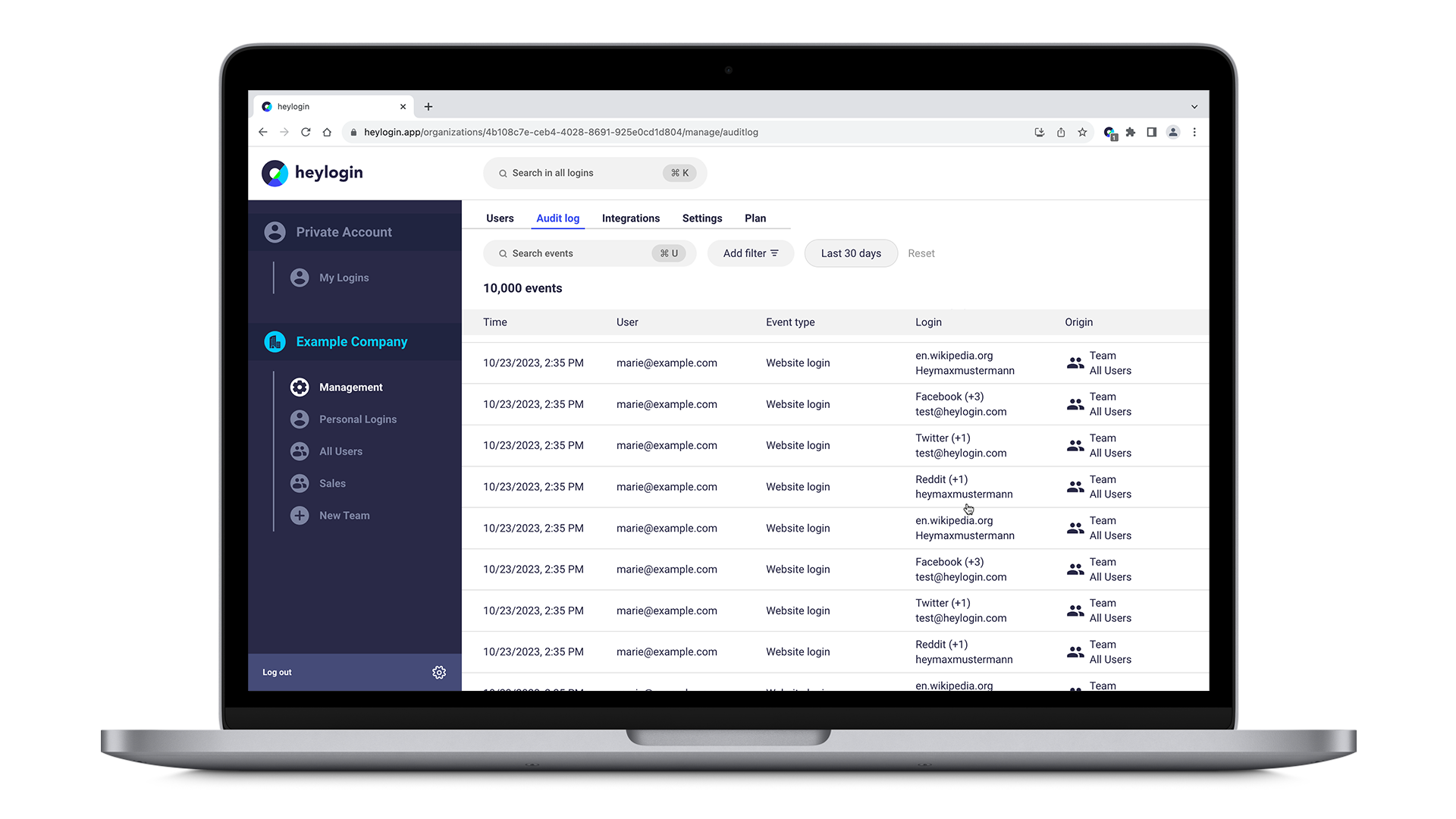This screenshot has height=819, width=1456.
Task: Click Website login in the first row
Action: [798, 363]
